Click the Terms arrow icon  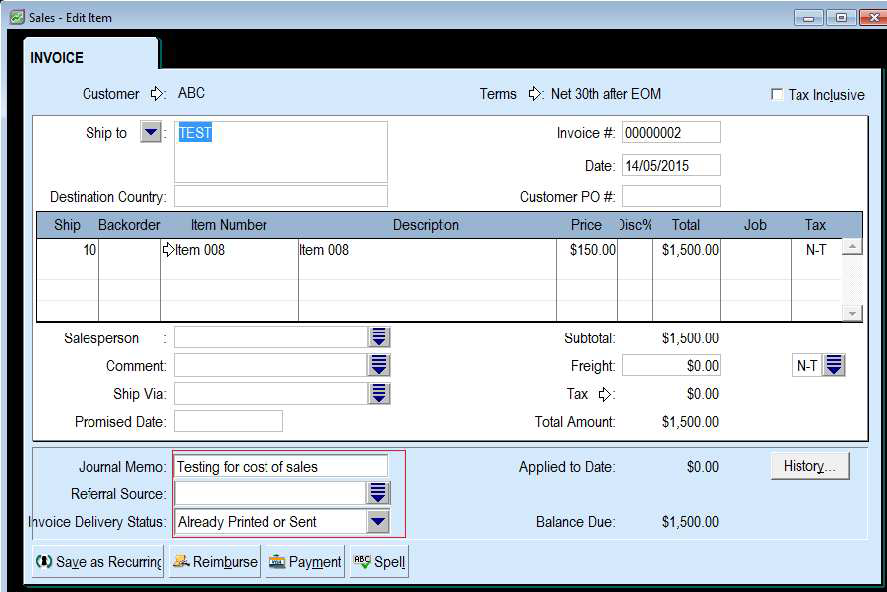click(x=534, y=94)
